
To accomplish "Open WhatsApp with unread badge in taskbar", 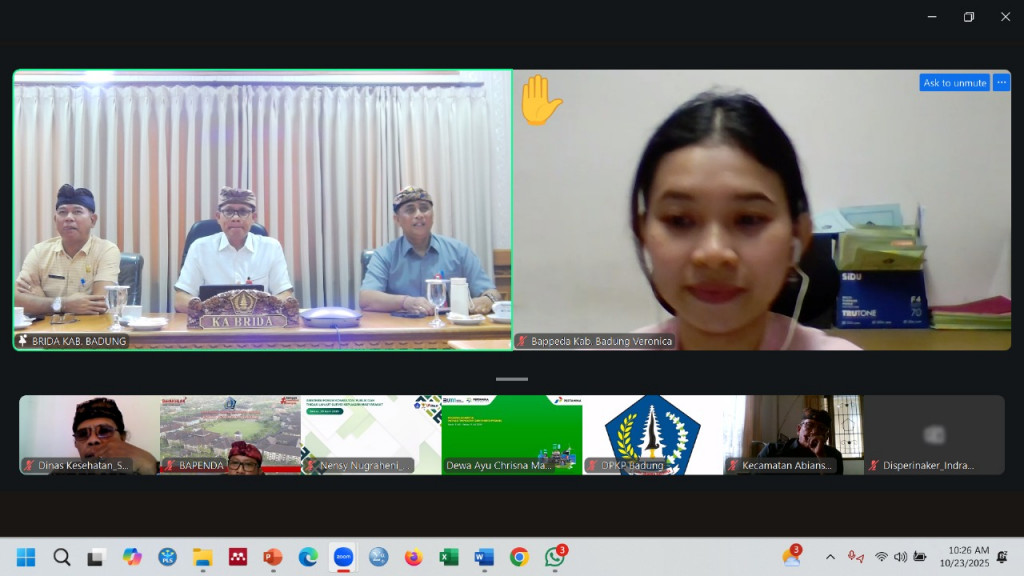I will pyautogui.click(x=555, y=557).
